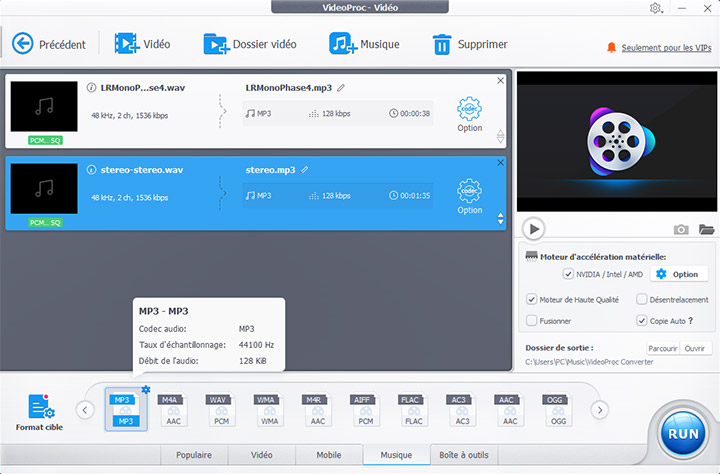Switch to Vidéo format tab
Screen dimensions: 720x474
coord(262,455)
